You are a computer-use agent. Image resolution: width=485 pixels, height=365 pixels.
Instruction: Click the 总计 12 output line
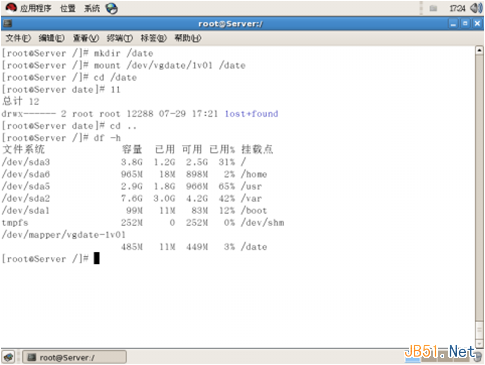click(21, 101)
